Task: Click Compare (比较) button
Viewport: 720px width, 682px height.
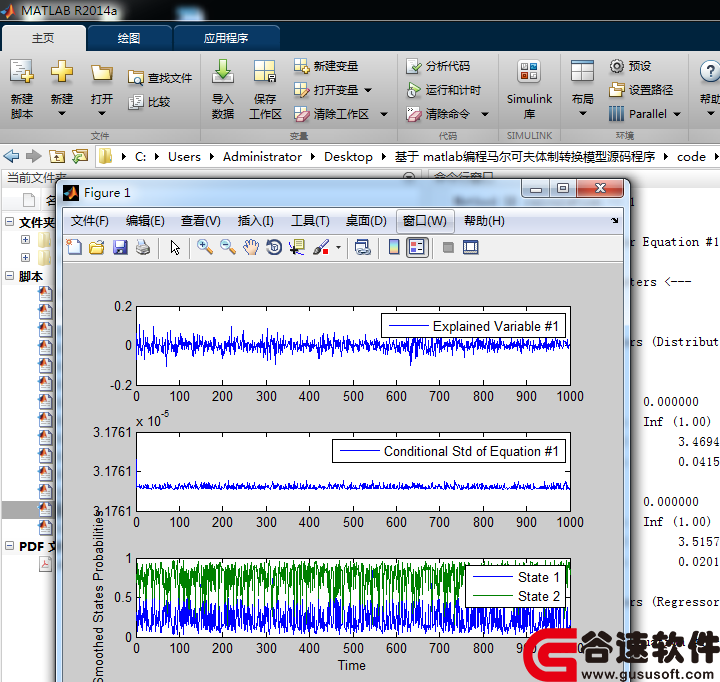Action: coord(149,101)
